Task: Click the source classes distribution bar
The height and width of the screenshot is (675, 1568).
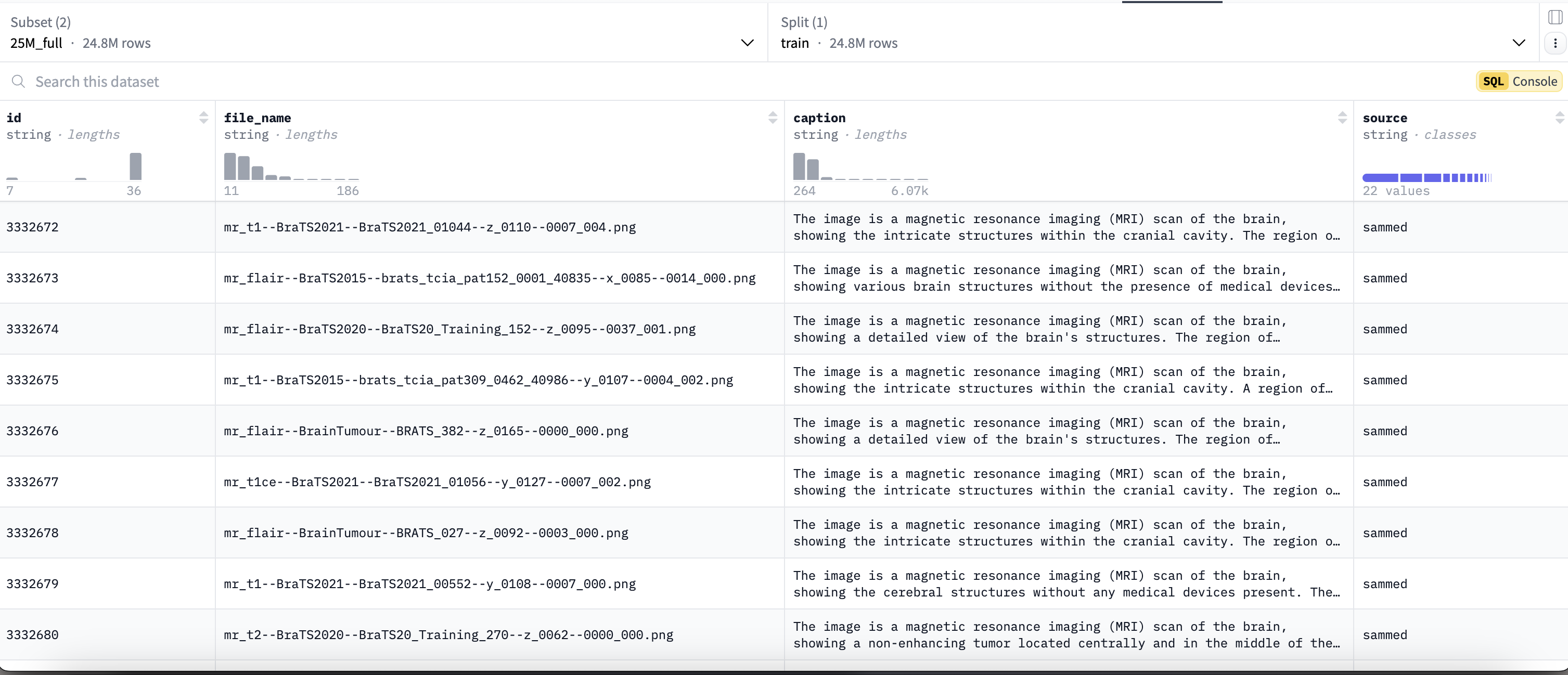Action: [1427, 178]
